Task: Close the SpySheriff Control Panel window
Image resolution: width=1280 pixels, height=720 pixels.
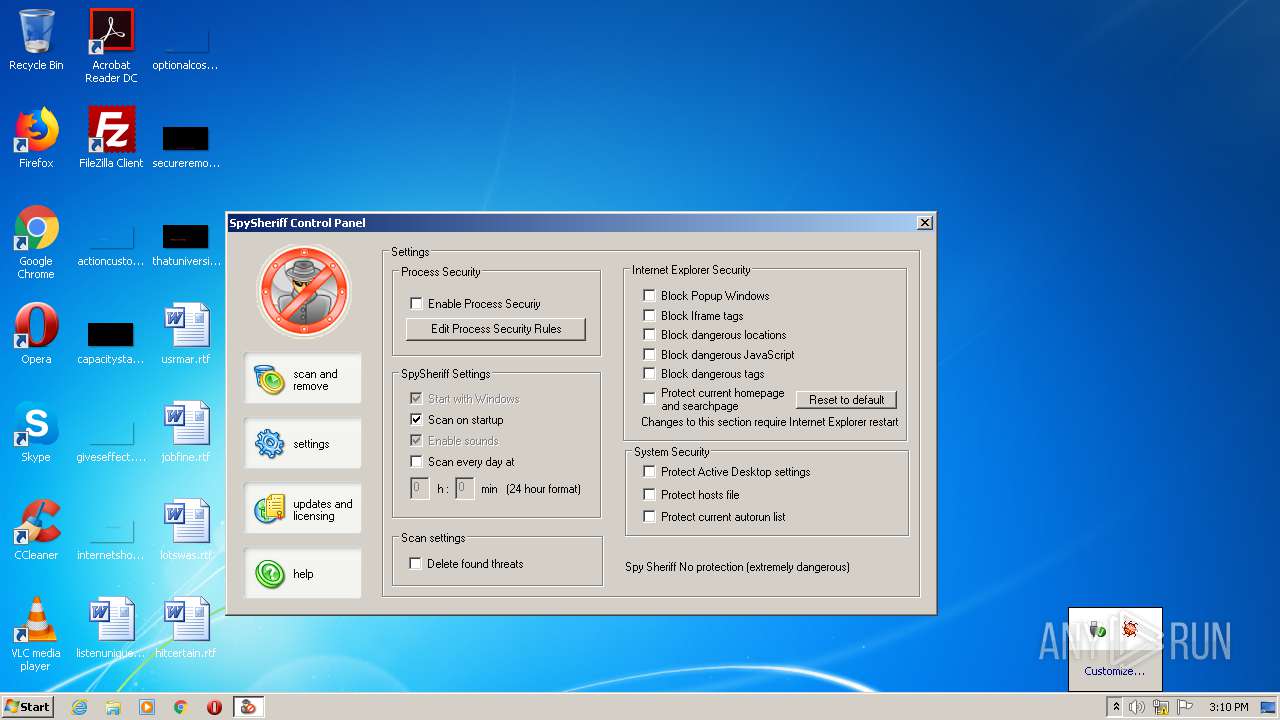Action: pyautogui.click(x=925, y=223)
